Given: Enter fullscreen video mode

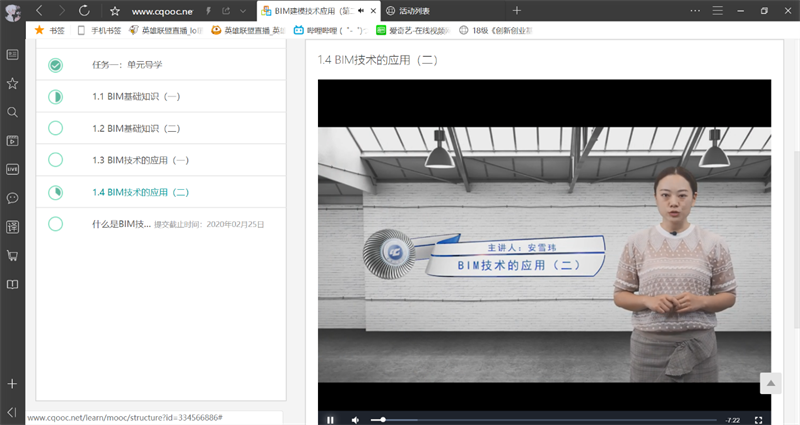Looking at the screenshot, I should [x=759, y=419].
